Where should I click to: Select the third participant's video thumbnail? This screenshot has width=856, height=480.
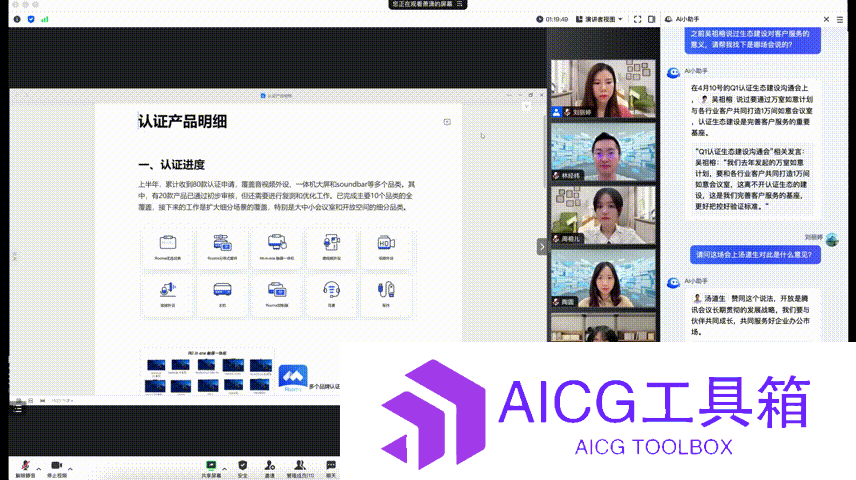click(x=603, y=215)
